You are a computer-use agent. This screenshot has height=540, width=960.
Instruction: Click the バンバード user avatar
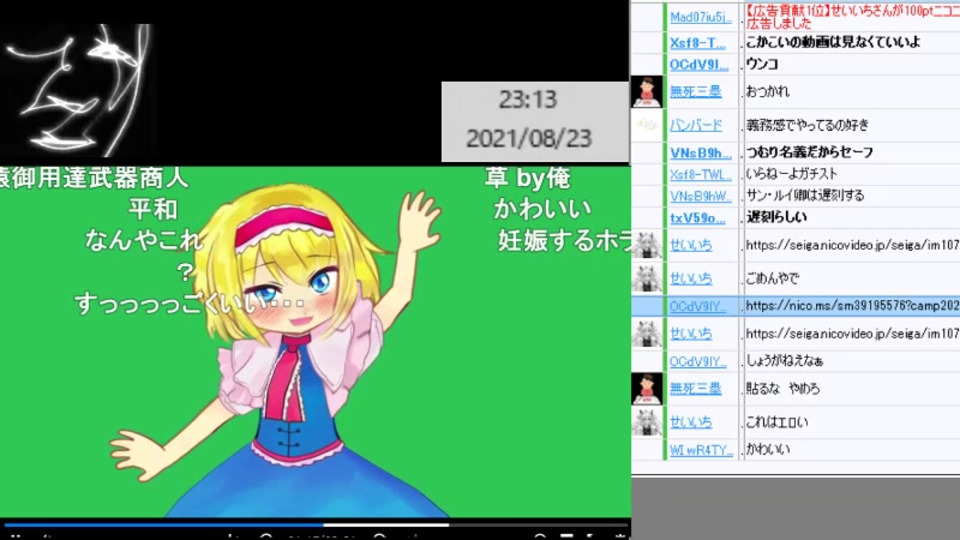coord(647,126)
